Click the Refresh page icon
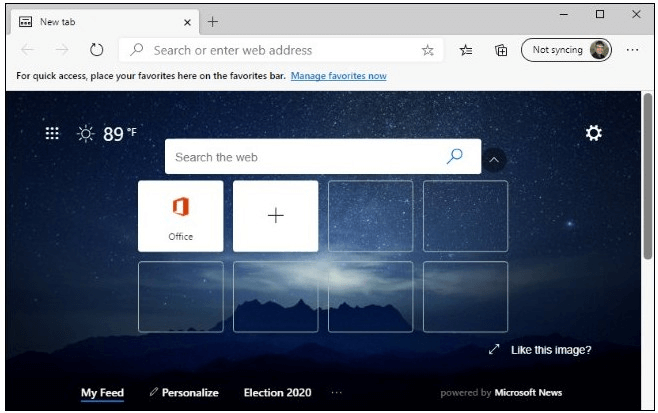This screenshot has width=658, height=413. click(x=96, y=50)
